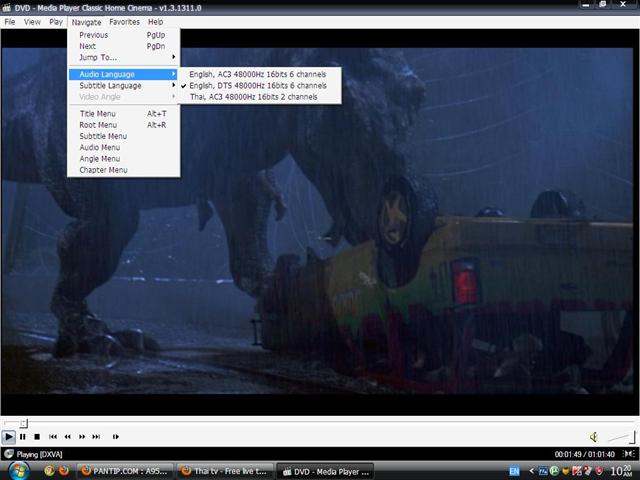The width and height of the screenshot is (640, 480).
Task: Open the Windows Start orb
Action: tap(18, 471)
